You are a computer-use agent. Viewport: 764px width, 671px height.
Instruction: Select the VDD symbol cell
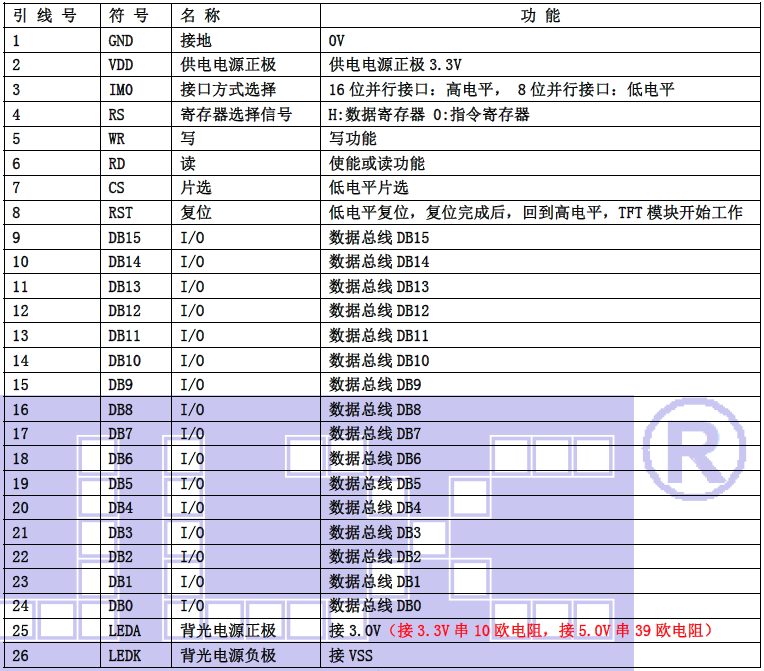click(x=120, y=65)
